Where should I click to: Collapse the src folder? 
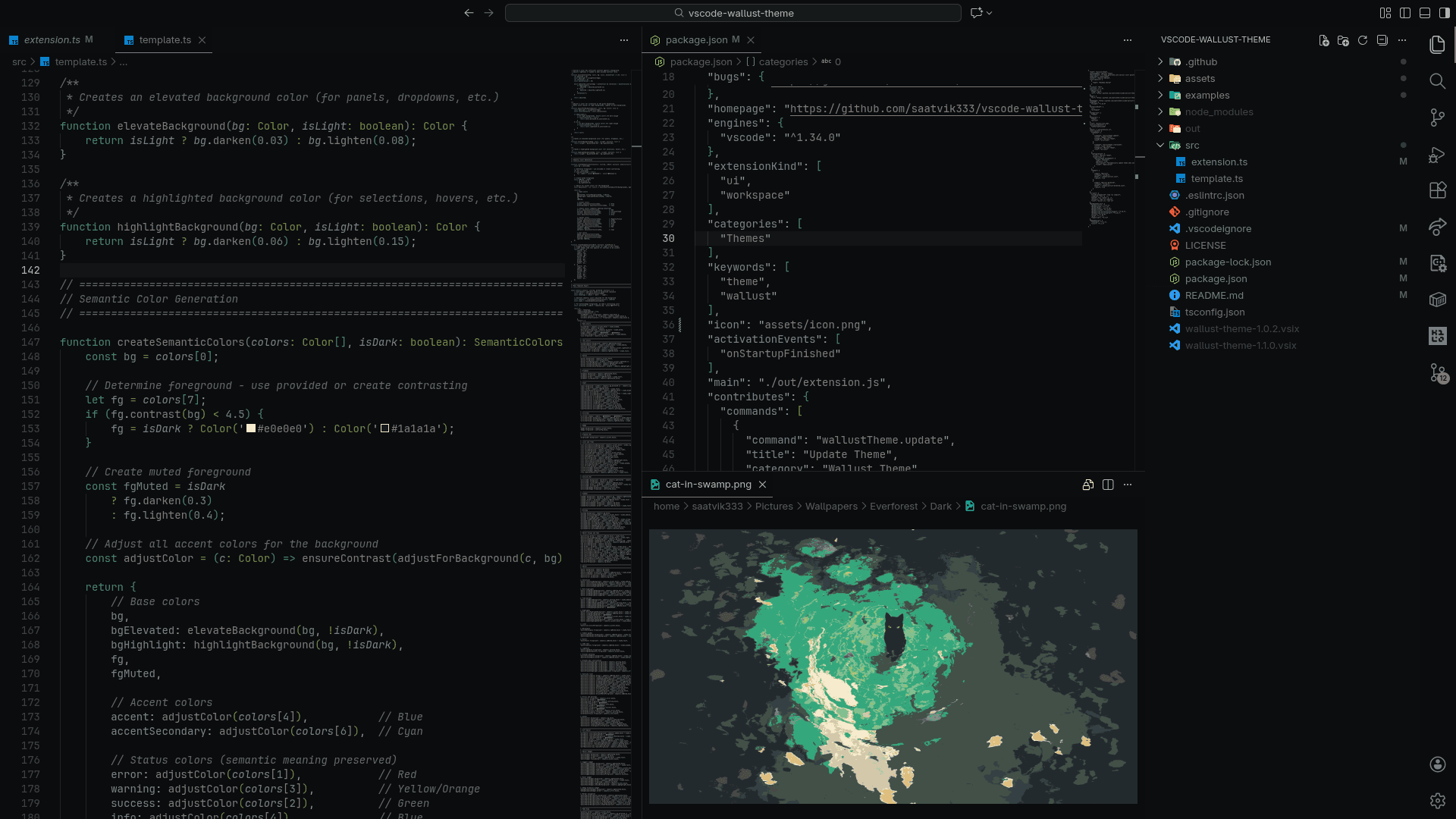point(1160,145)
